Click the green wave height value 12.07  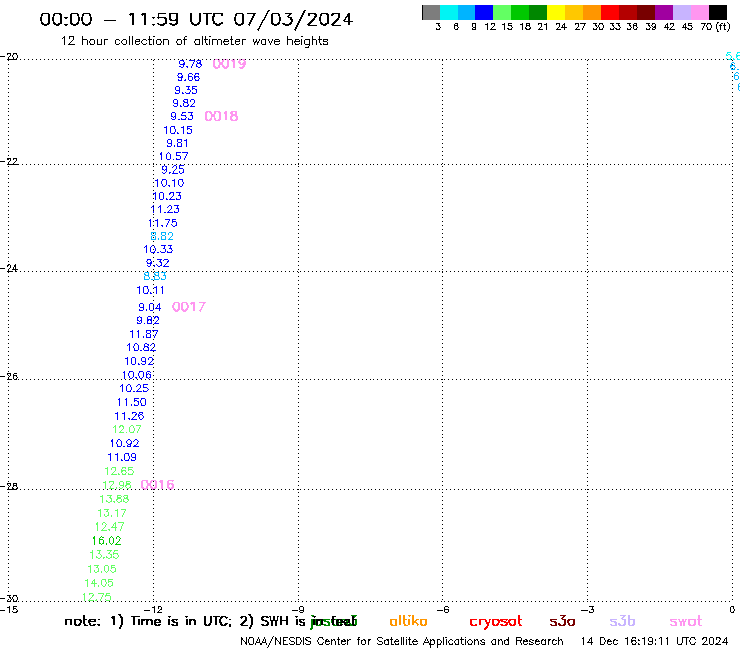point(126,430)
